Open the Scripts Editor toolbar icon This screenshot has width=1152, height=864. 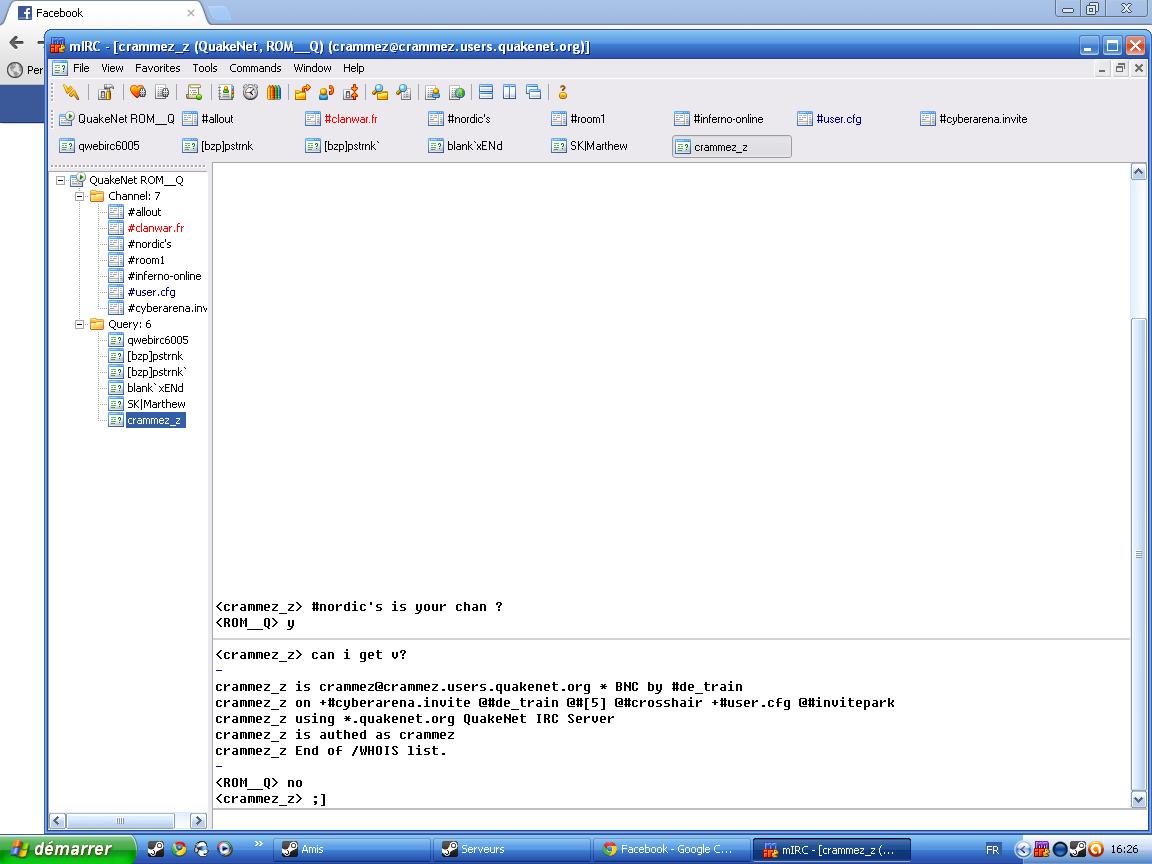click(x=194, y=92)
